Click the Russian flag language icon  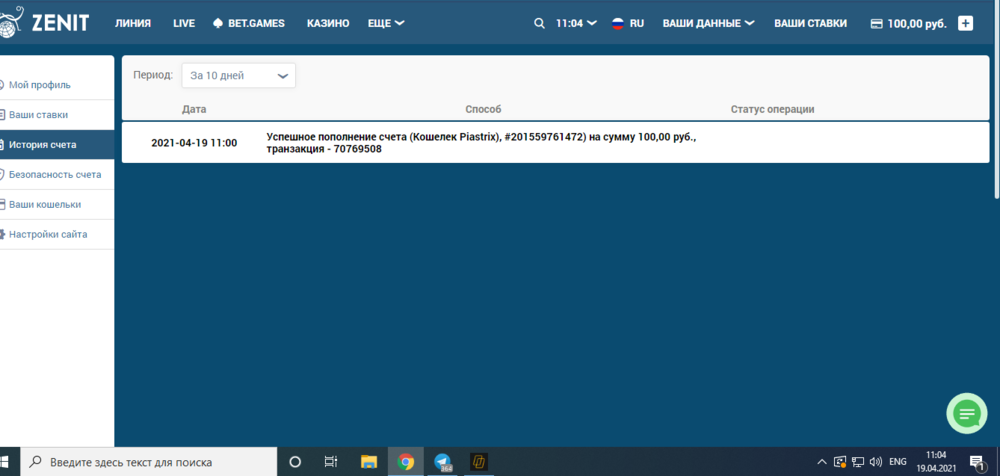point(617,24)
